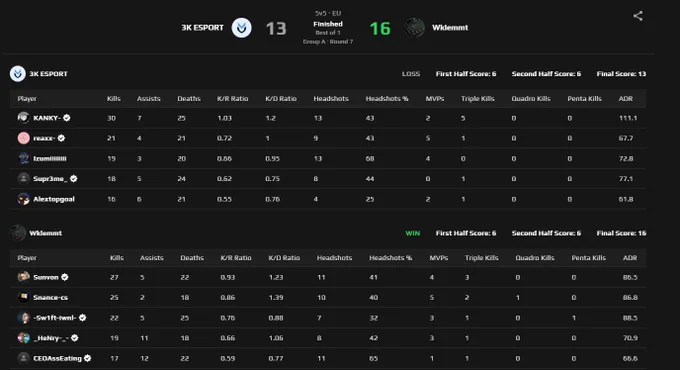
Task: Click verified badge next to -Sw1ft-iwnl-
Action: [82, 318]
